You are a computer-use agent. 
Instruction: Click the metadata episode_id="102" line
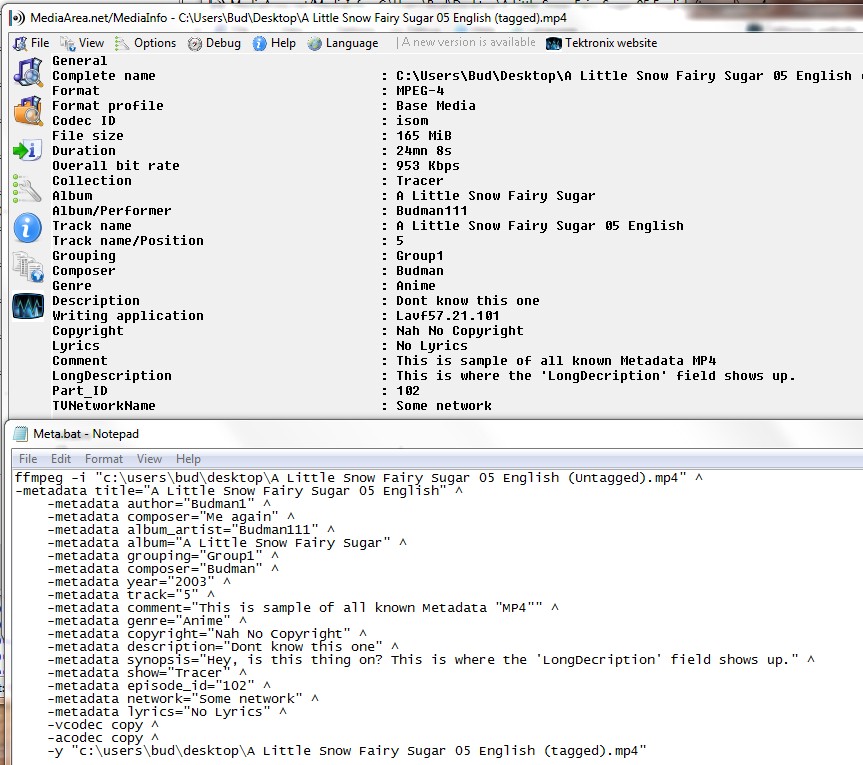tap(159, 686)
